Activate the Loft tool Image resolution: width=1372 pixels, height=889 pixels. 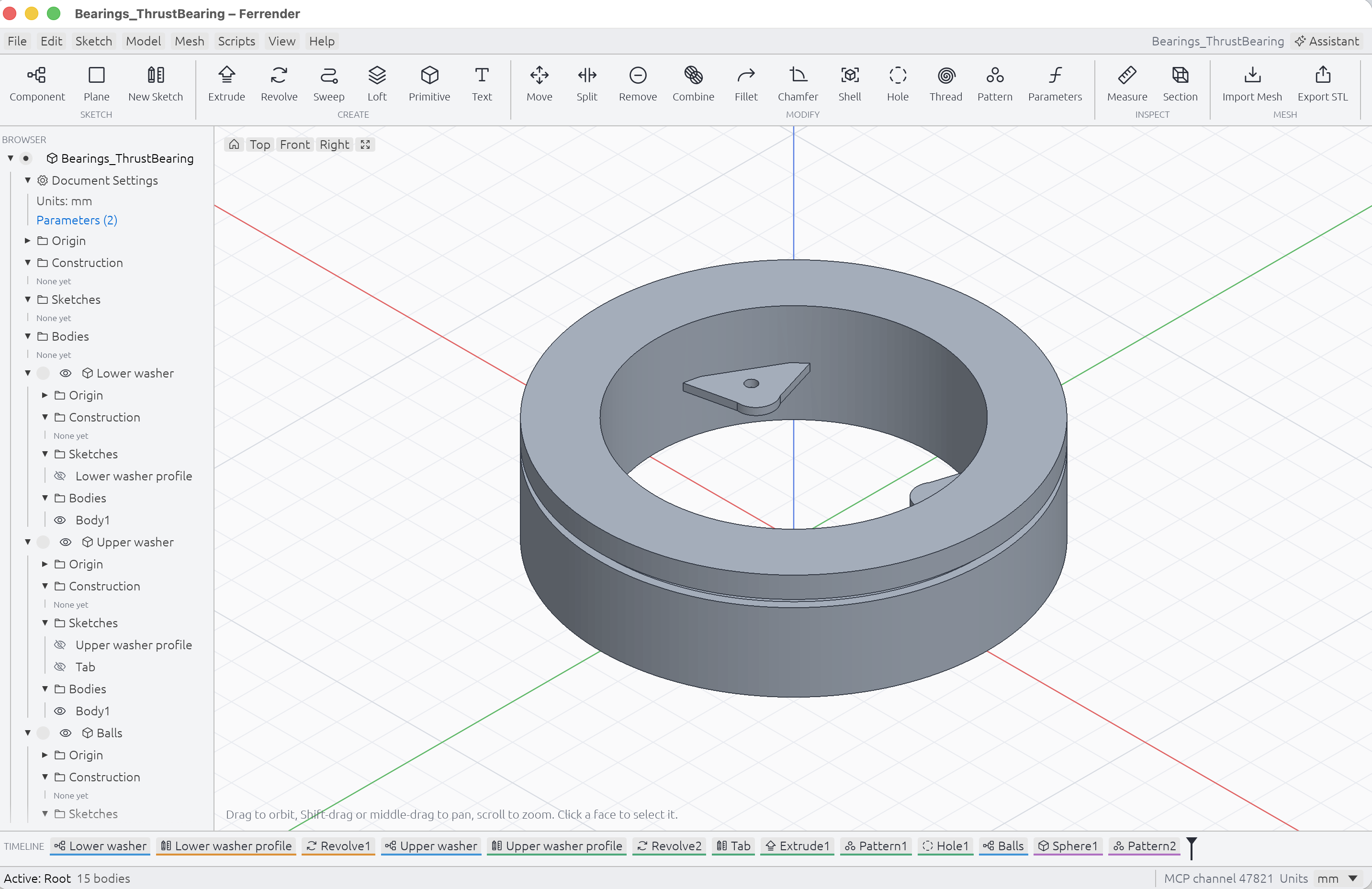pos(377,84)
